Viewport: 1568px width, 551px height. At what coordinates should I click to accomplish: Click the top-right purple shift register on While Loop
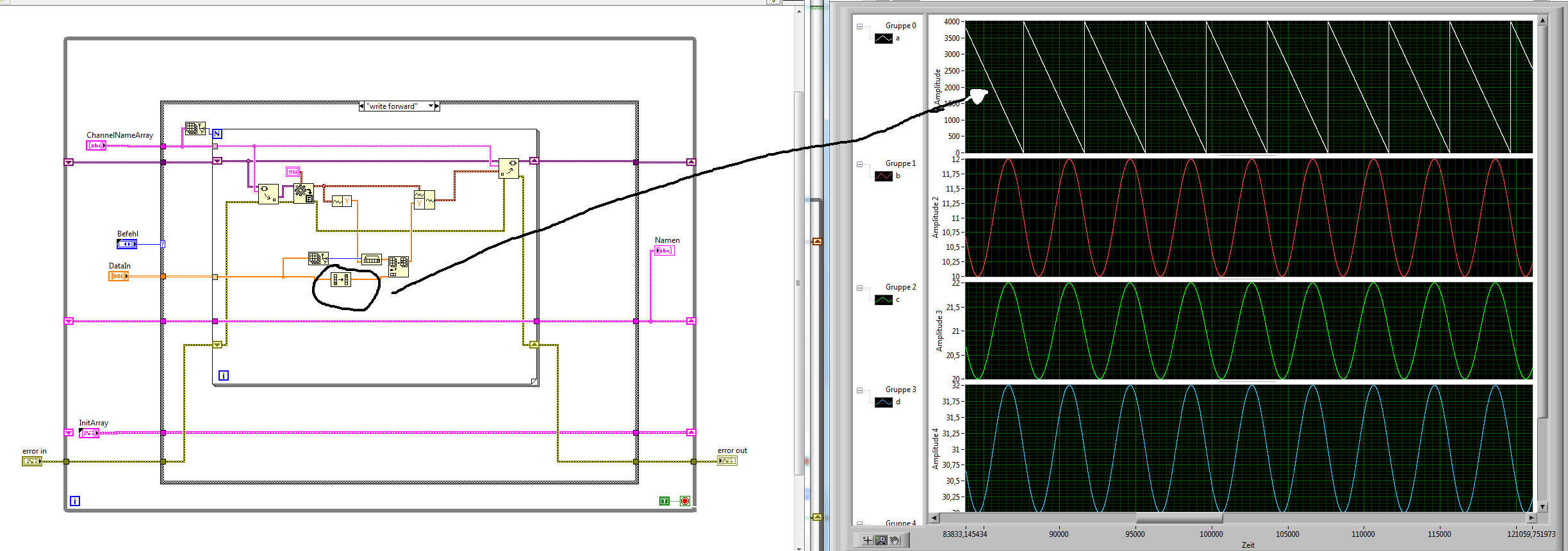[x=691, y=162]
